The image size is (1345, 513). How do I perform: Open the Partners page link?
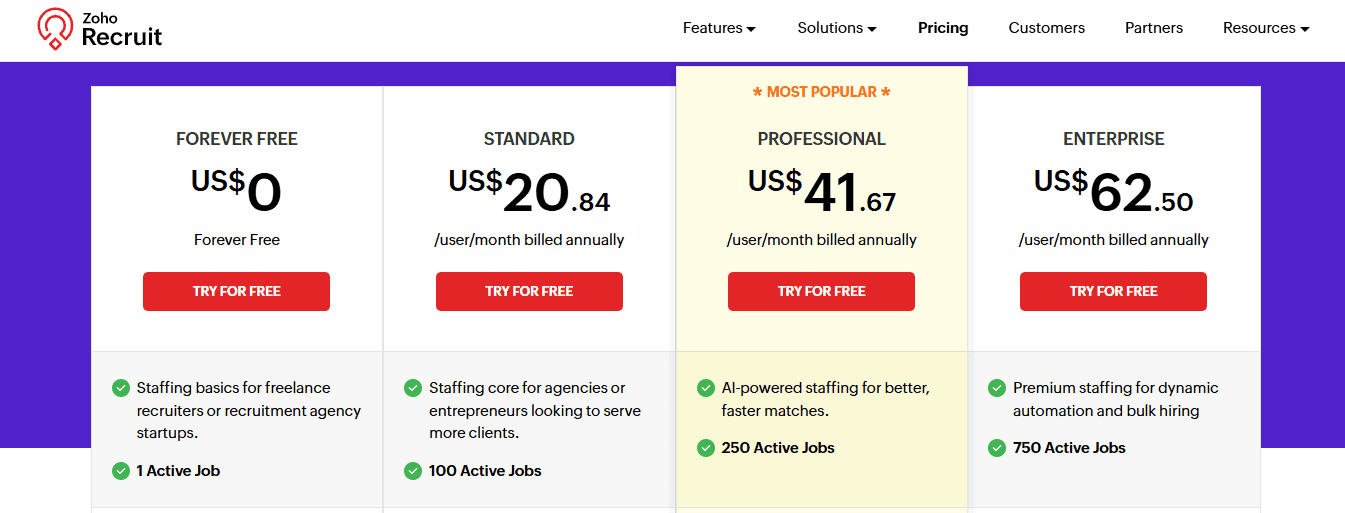point(1154,28)
